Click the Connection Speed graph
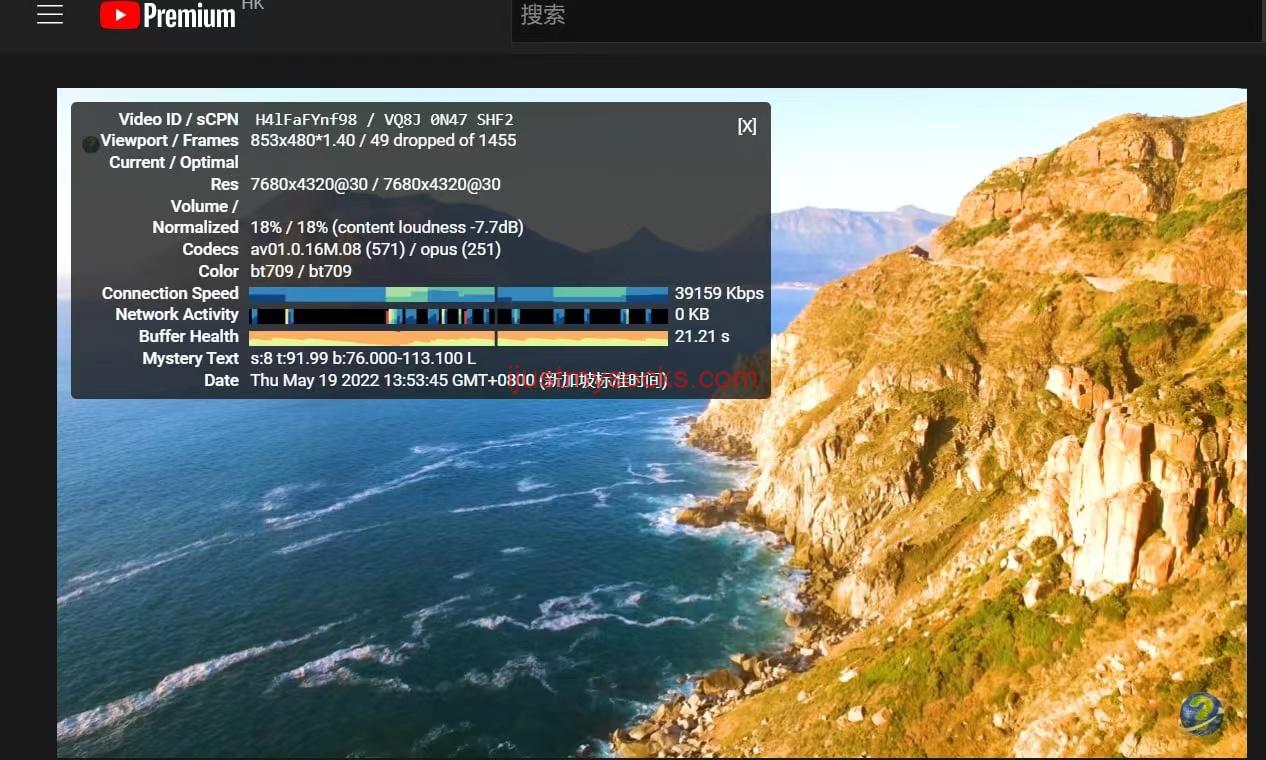1266x760 pixels. click(458, 294)
